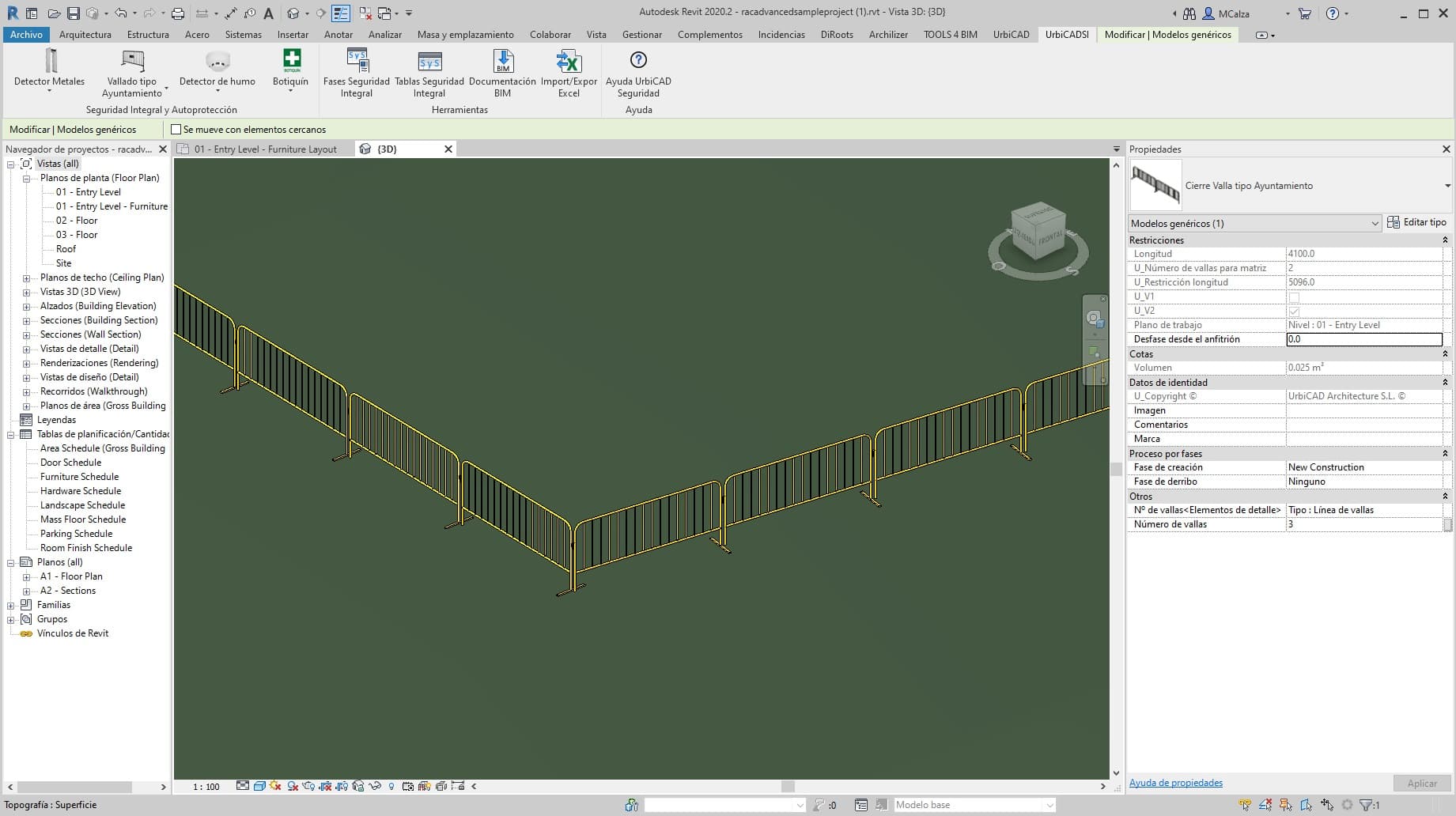
Task: Open the type selector Cierre Valla dropdown
Action: [x=1447, y=186]
